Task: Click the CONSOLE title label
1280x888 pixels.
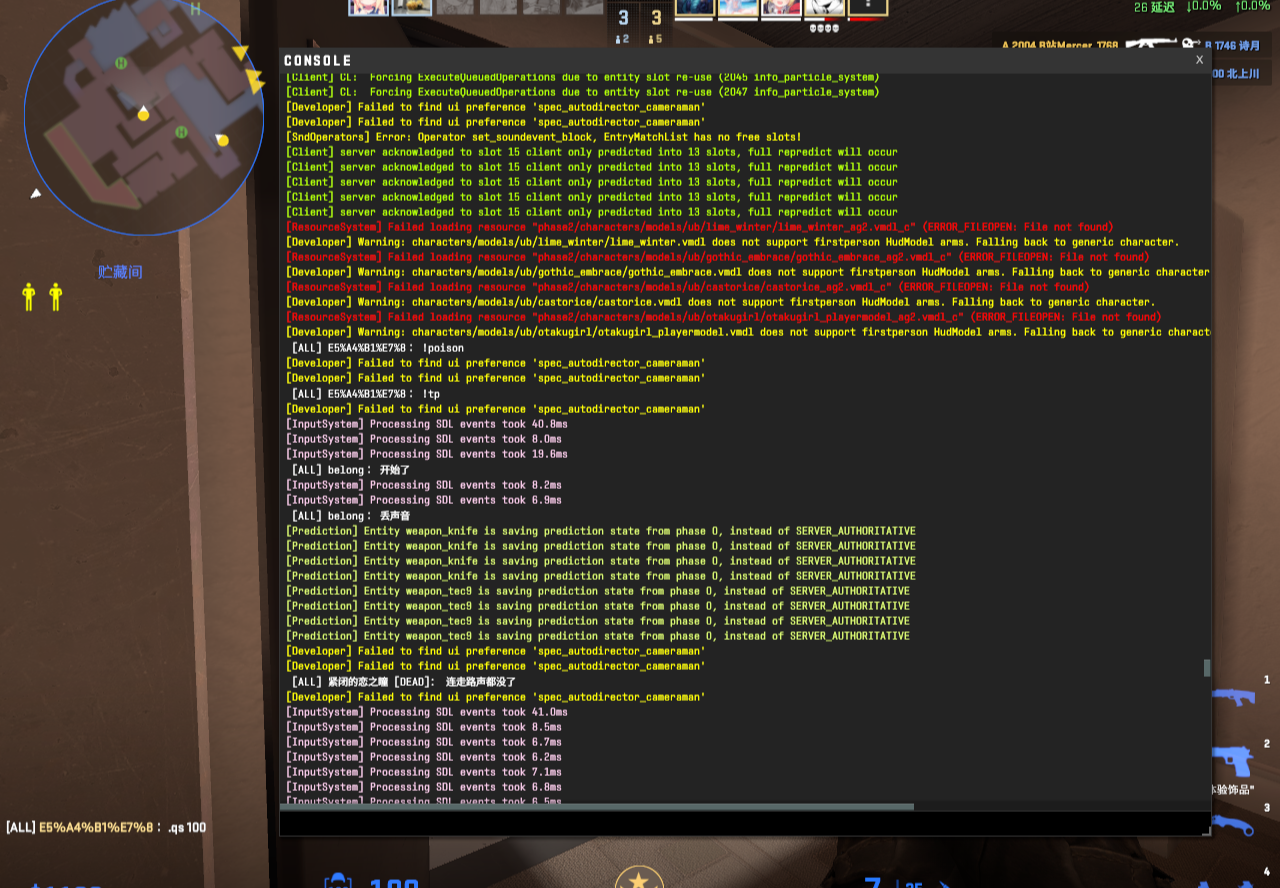Action: pyautogui.click(x=318, y=61)
